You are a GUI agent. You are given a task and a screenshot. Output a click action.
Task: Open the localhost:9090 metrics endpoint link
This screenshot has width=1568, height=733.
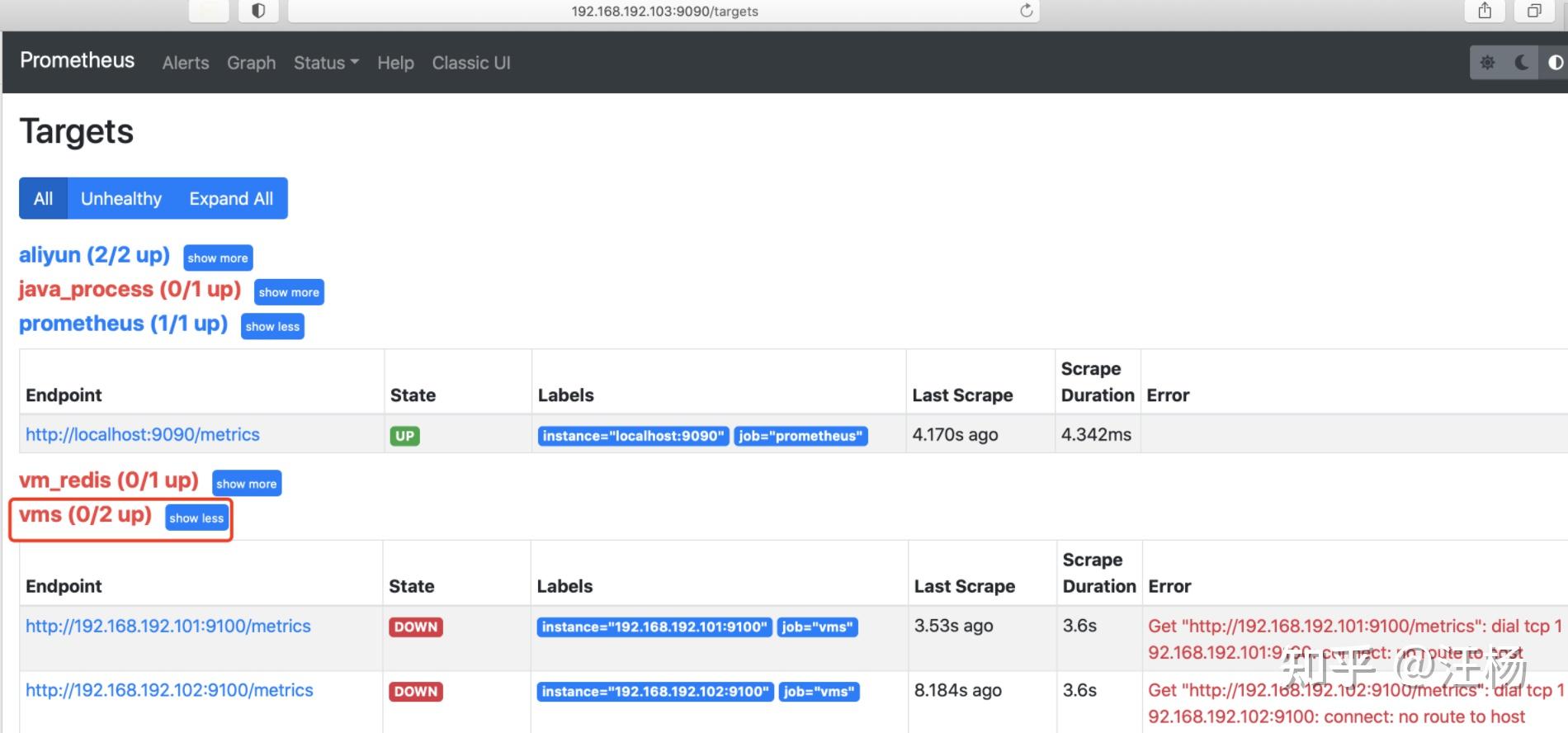143,435
